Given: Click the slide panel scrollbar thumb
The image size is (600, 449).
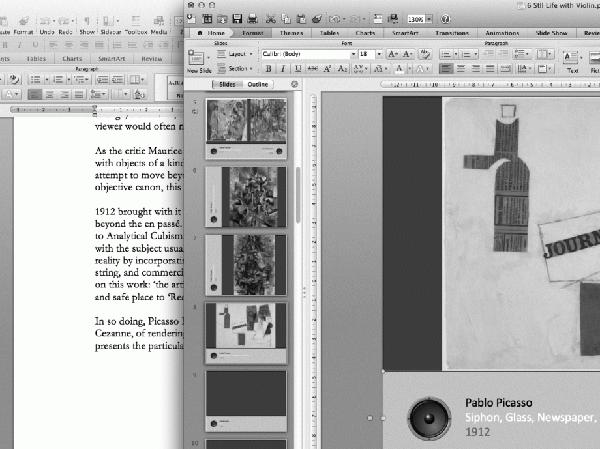Looking at the screenshot, I should [298, 195].
